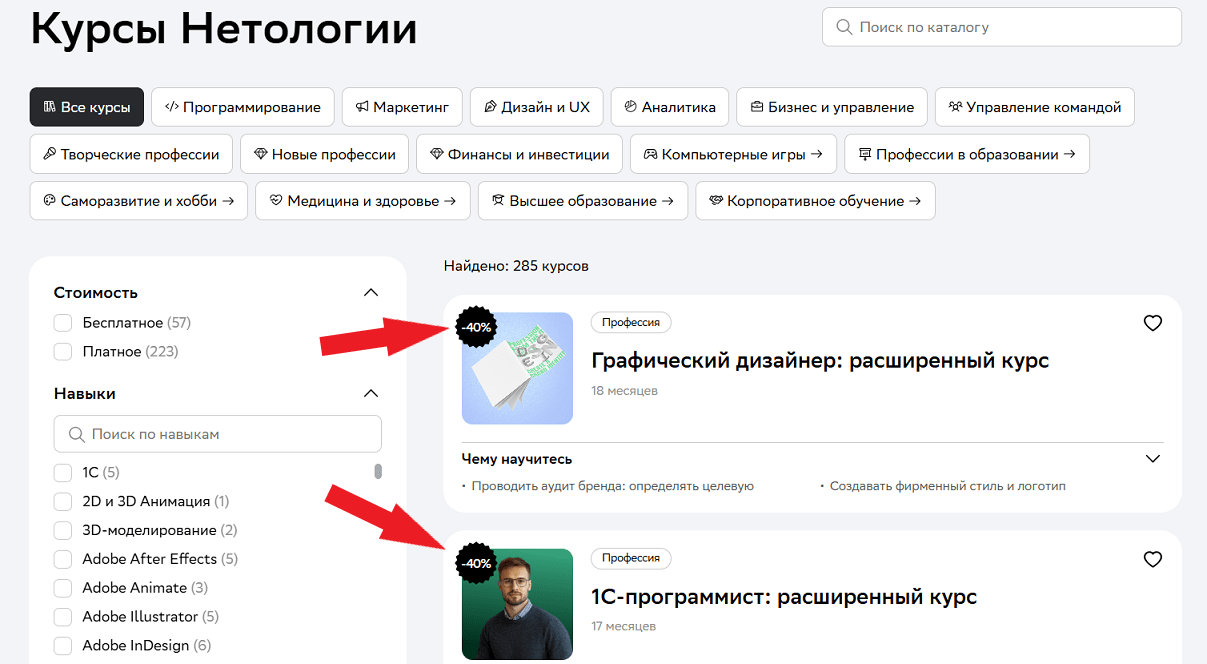The height and width of the screenshot is (664, 1207).
Task: Tick the Бесплатное checkbox
Action: click(x=63, y=323)
